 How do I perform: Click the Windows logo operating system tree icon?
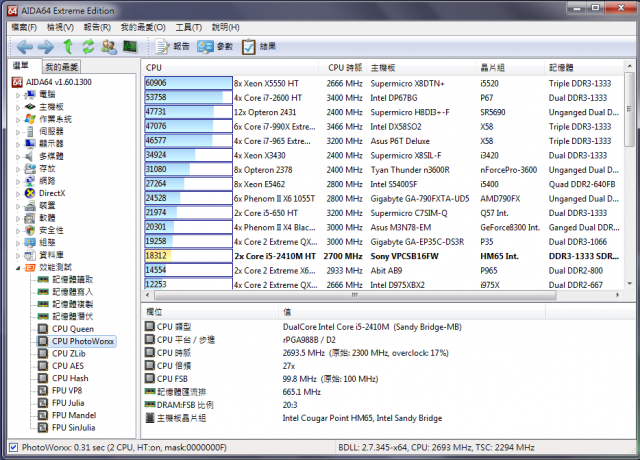[30, 119]
